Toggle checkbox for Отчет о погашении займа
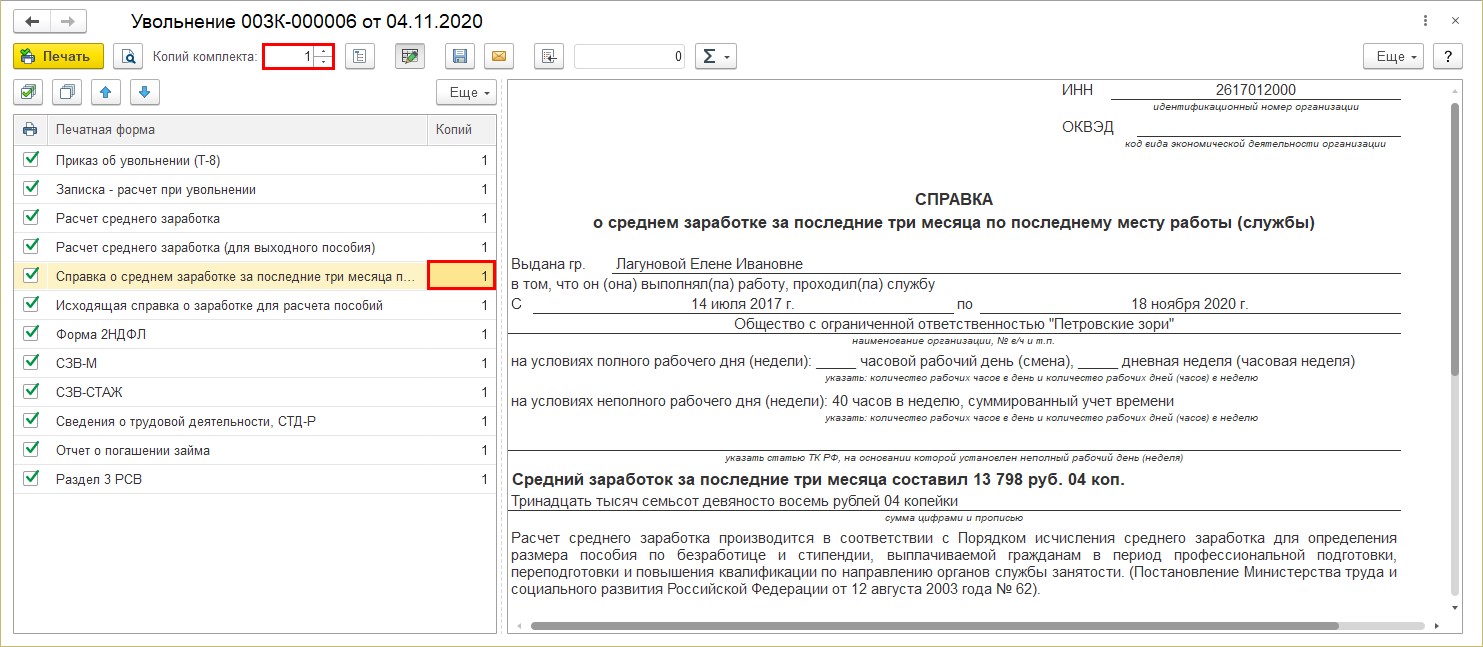 [30, 450]
